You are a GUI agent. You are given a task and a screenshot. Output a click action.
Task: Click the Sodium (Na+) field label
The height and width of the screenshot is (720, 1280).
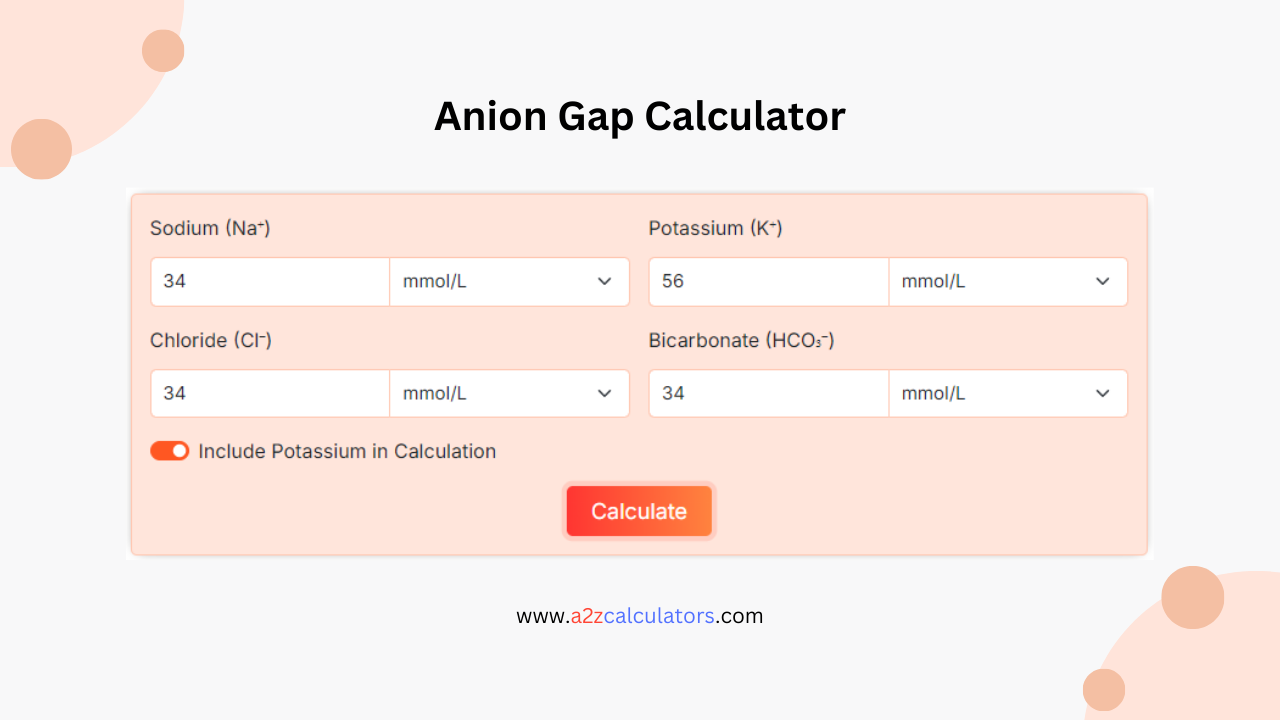(x=209, y=228)
